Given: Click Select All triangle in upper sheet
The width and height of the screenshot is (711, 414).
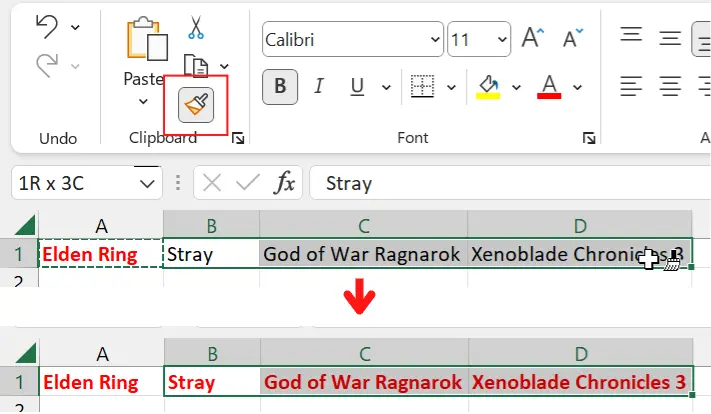Looking at the screenshot, I should (x=25, y=225).
